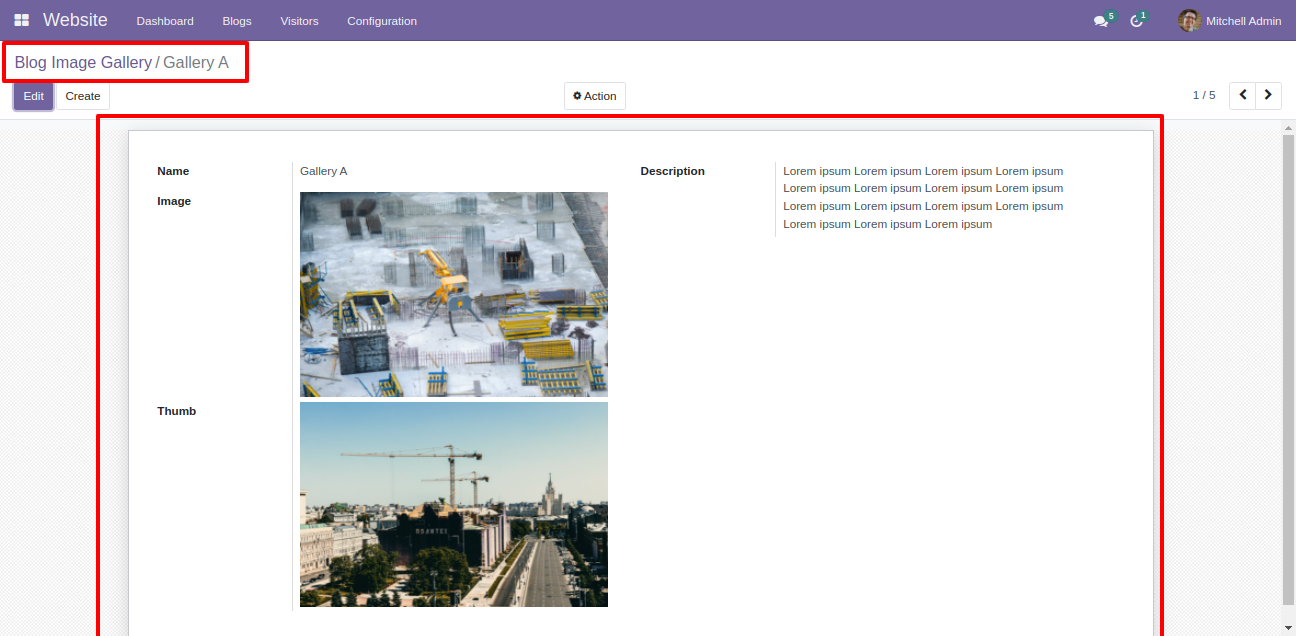1296x636 pixels.
Task: Click the vertical scrollbar thumb
Action: click(1288, 368)
